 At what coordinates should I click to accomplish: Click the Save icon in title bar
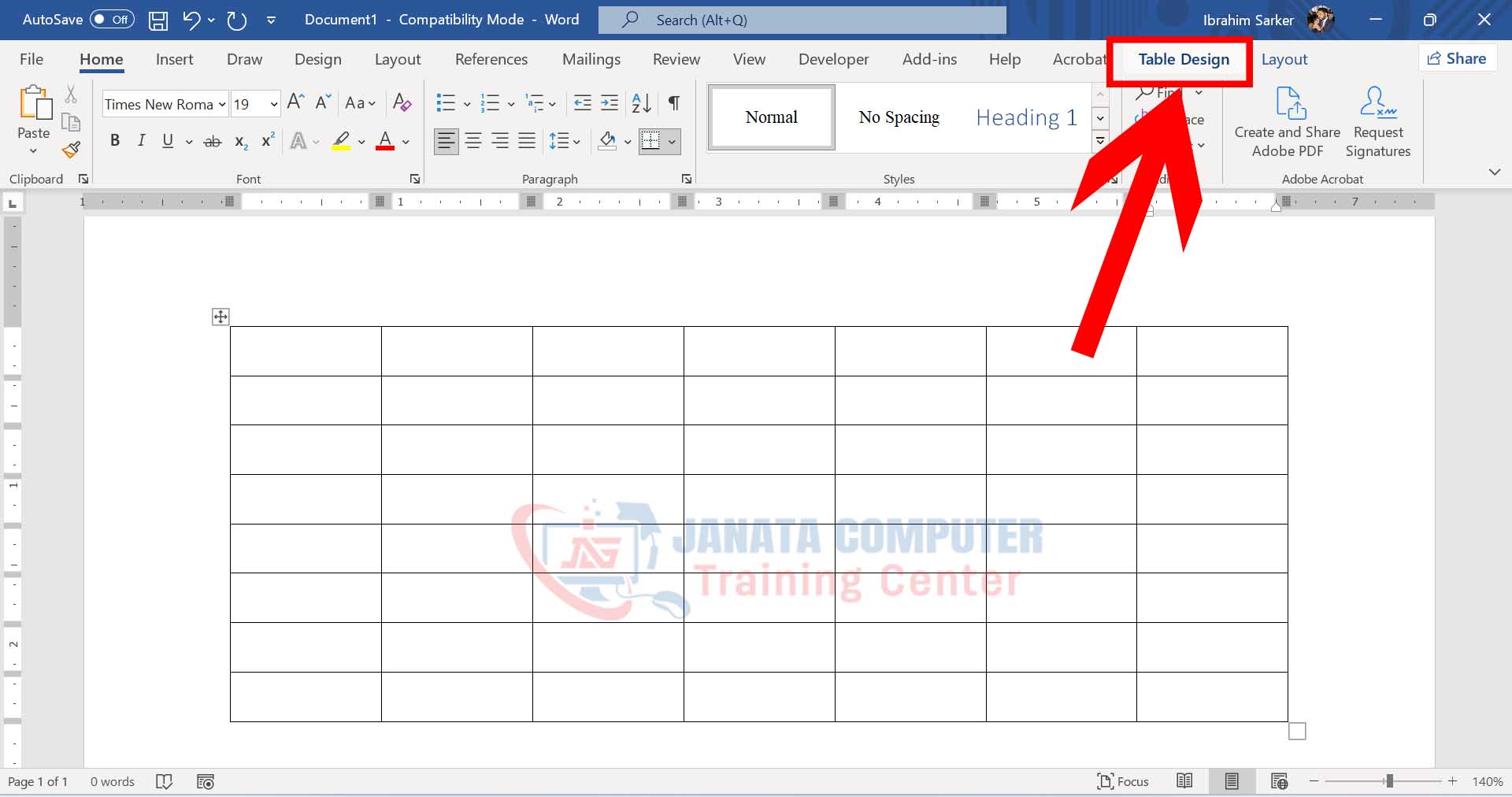[x=158, y=20]
